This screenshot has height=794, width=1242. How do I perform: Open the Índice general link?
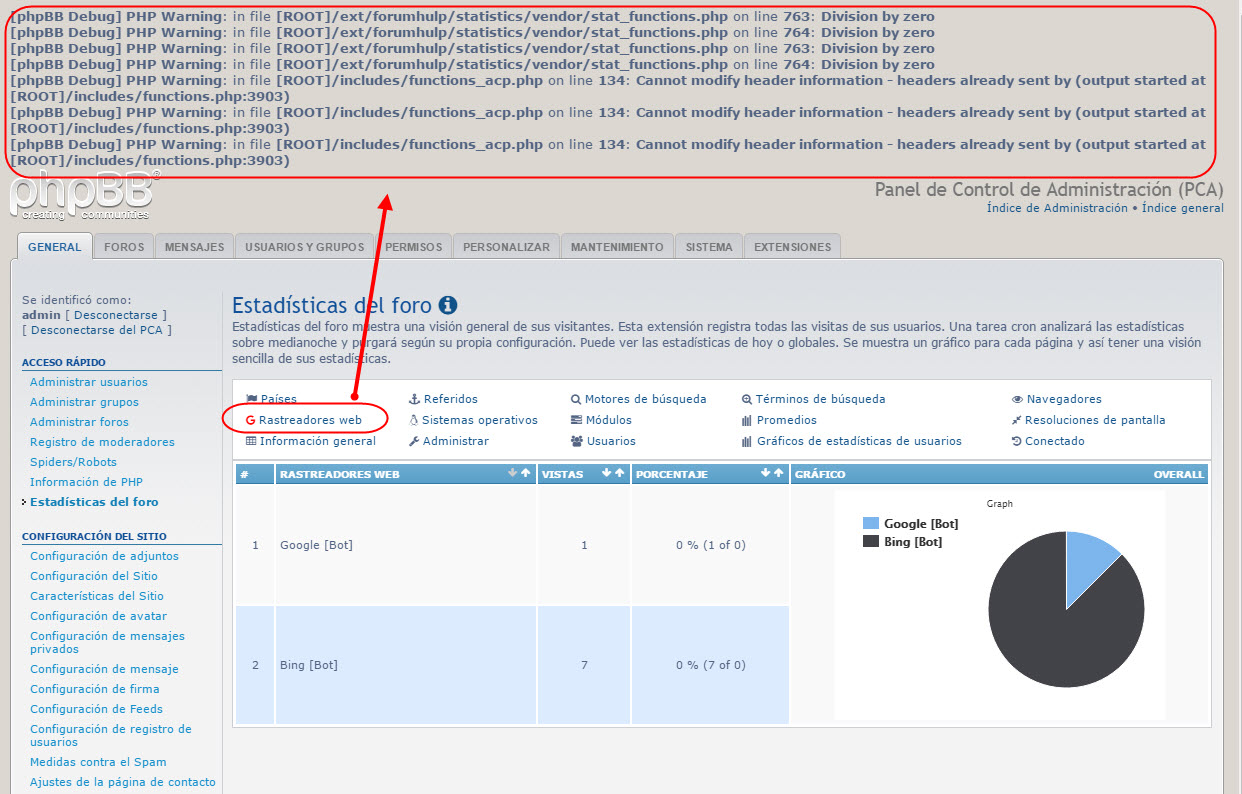[x=1182, y=208]
